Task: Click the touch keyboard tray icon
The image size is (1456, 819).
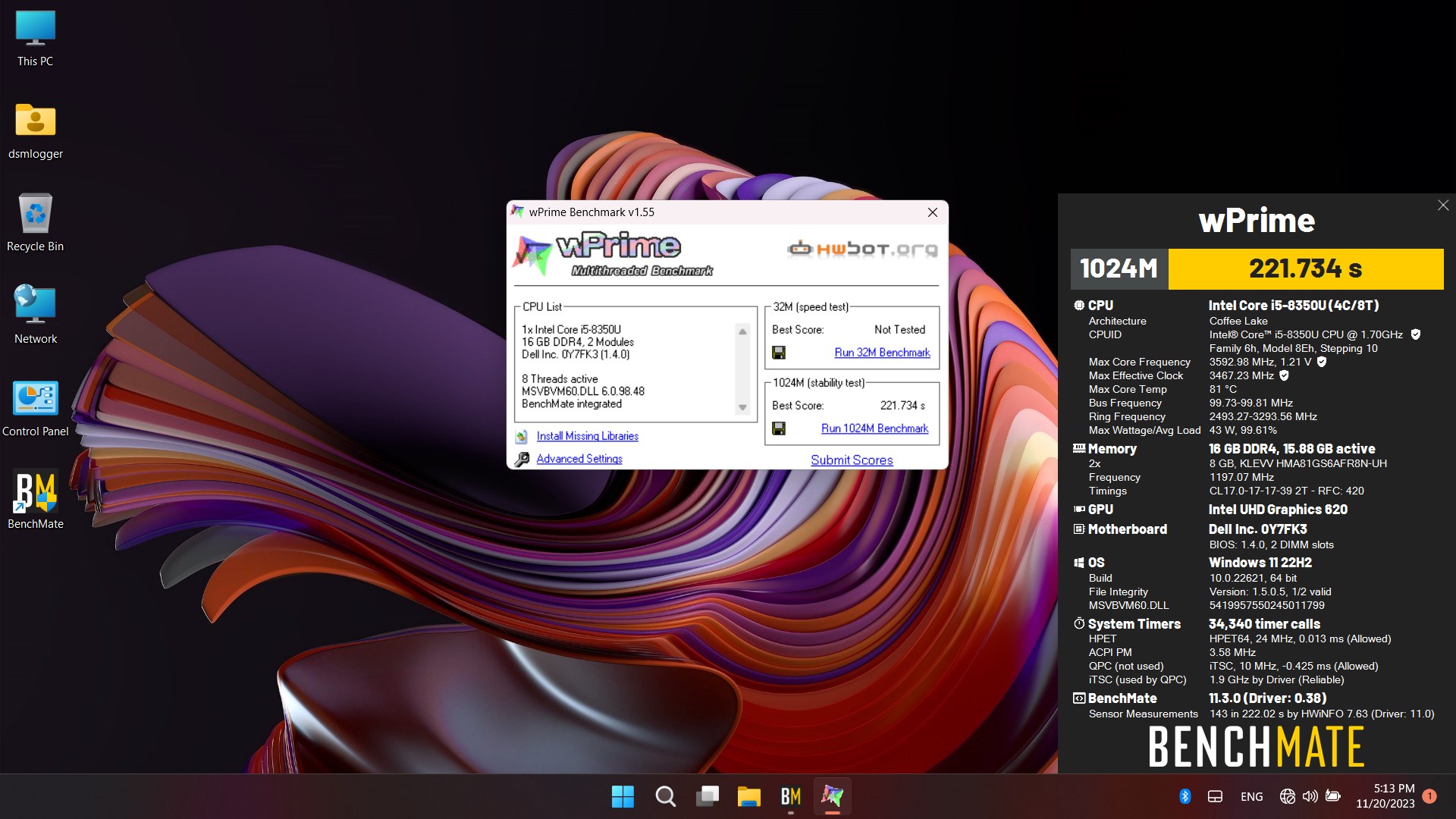Action: coord(1215,796)
